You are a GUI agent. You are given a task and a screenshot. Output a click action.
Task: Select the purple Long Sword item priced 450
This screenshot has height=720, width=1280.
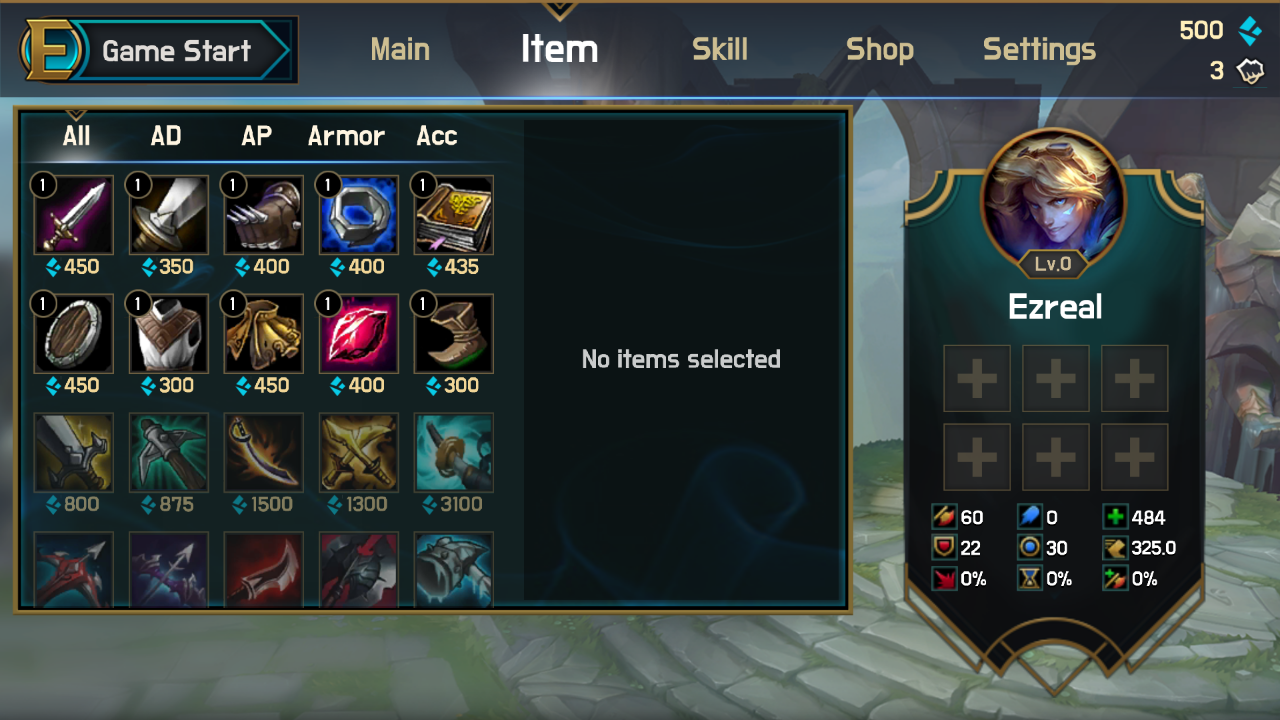[x=74, y=215]
